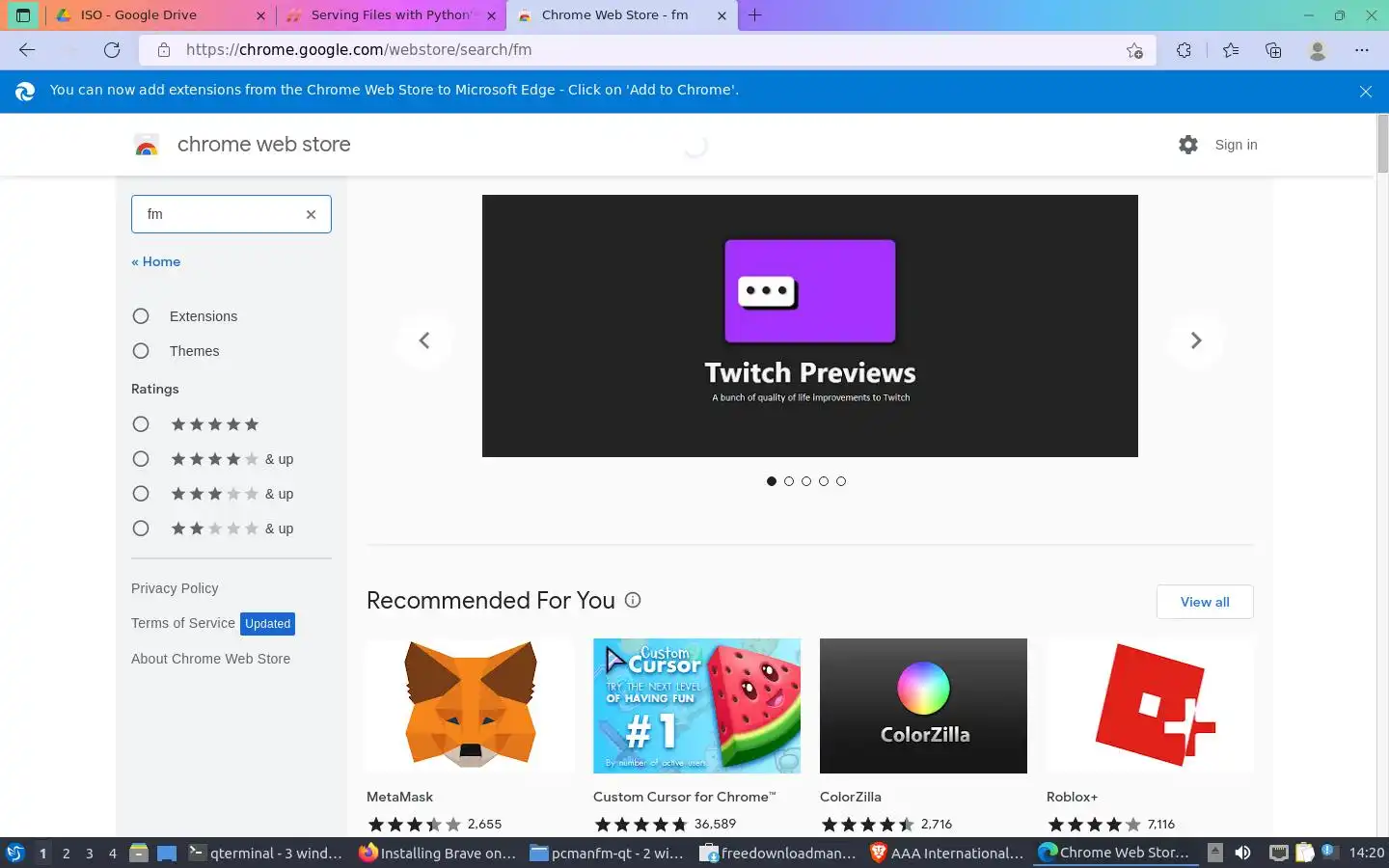
Task: Open the ColorZilla extension thumbnail
Action: pos(923,706)
